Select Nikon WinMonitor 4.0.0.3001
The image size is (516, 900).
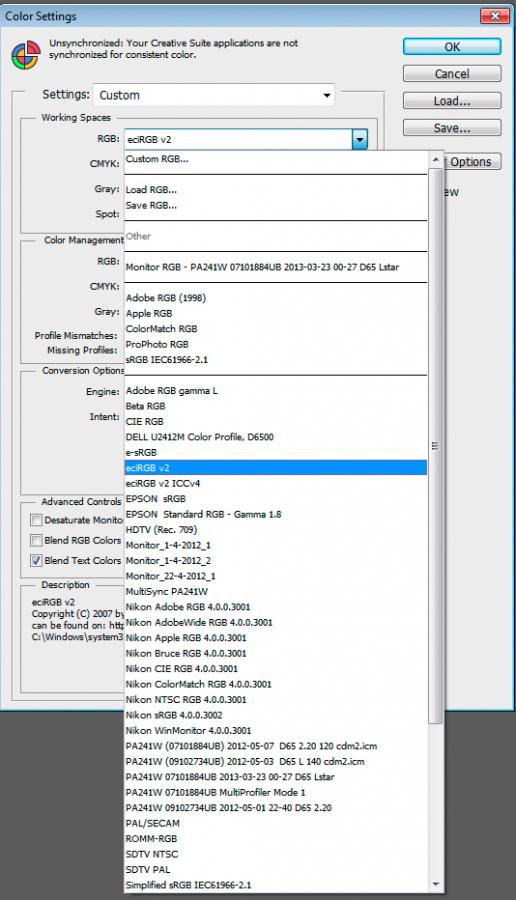276,731
